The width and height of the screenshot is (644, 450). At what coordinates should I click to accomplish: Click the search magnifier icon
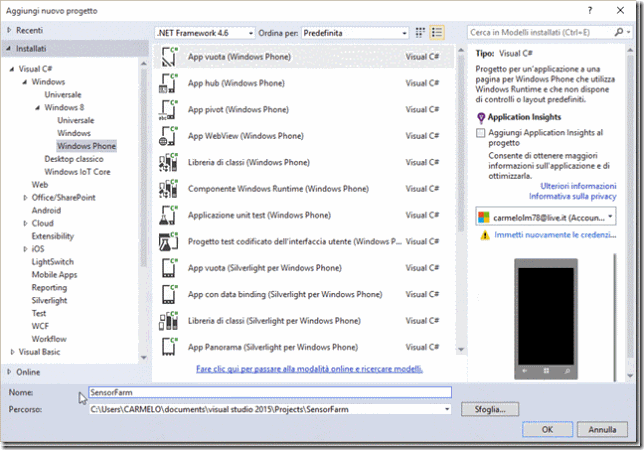click(x=619, y=32)
